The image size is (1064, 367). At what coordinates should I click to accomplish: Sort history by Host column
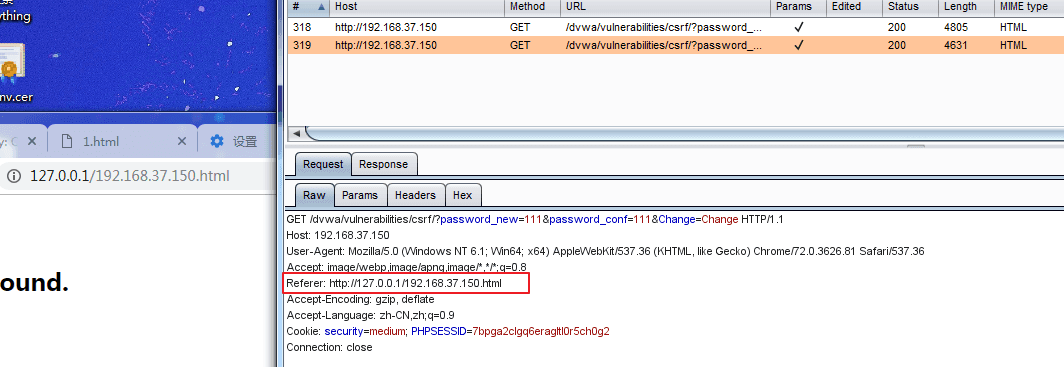417,7
